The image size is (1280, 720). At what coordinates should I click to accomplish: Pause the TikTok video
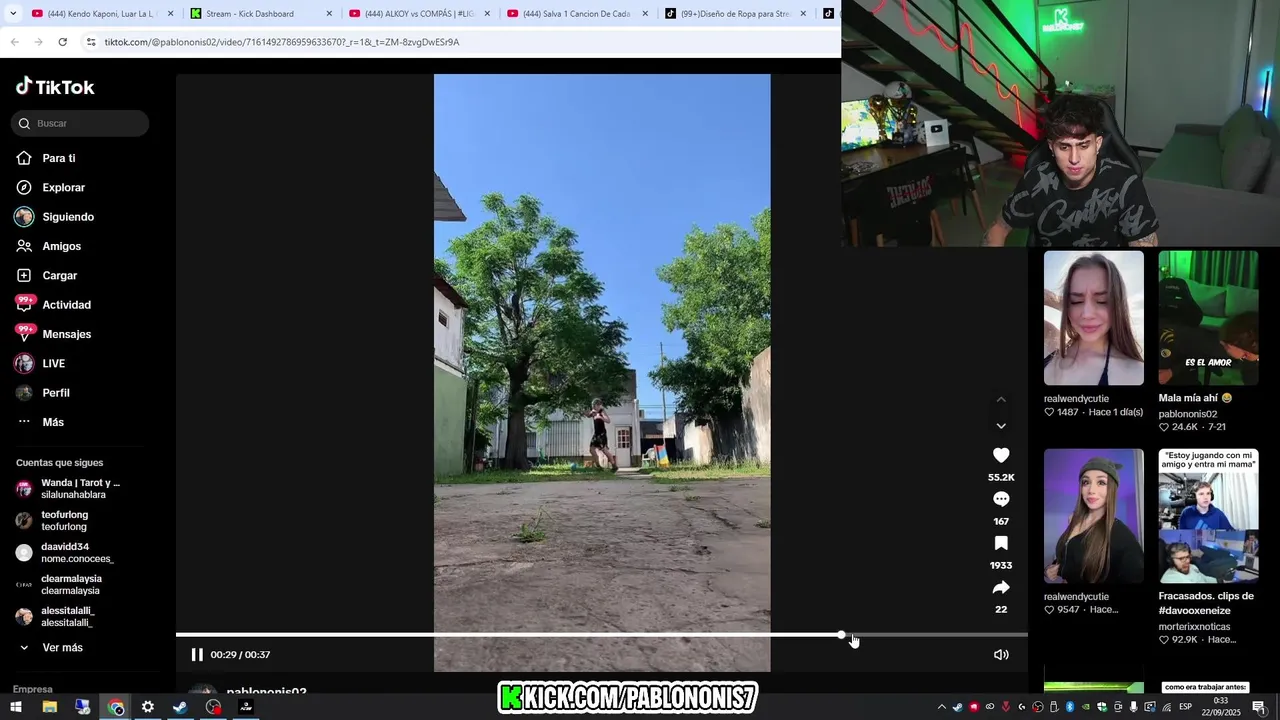point(197,655)
